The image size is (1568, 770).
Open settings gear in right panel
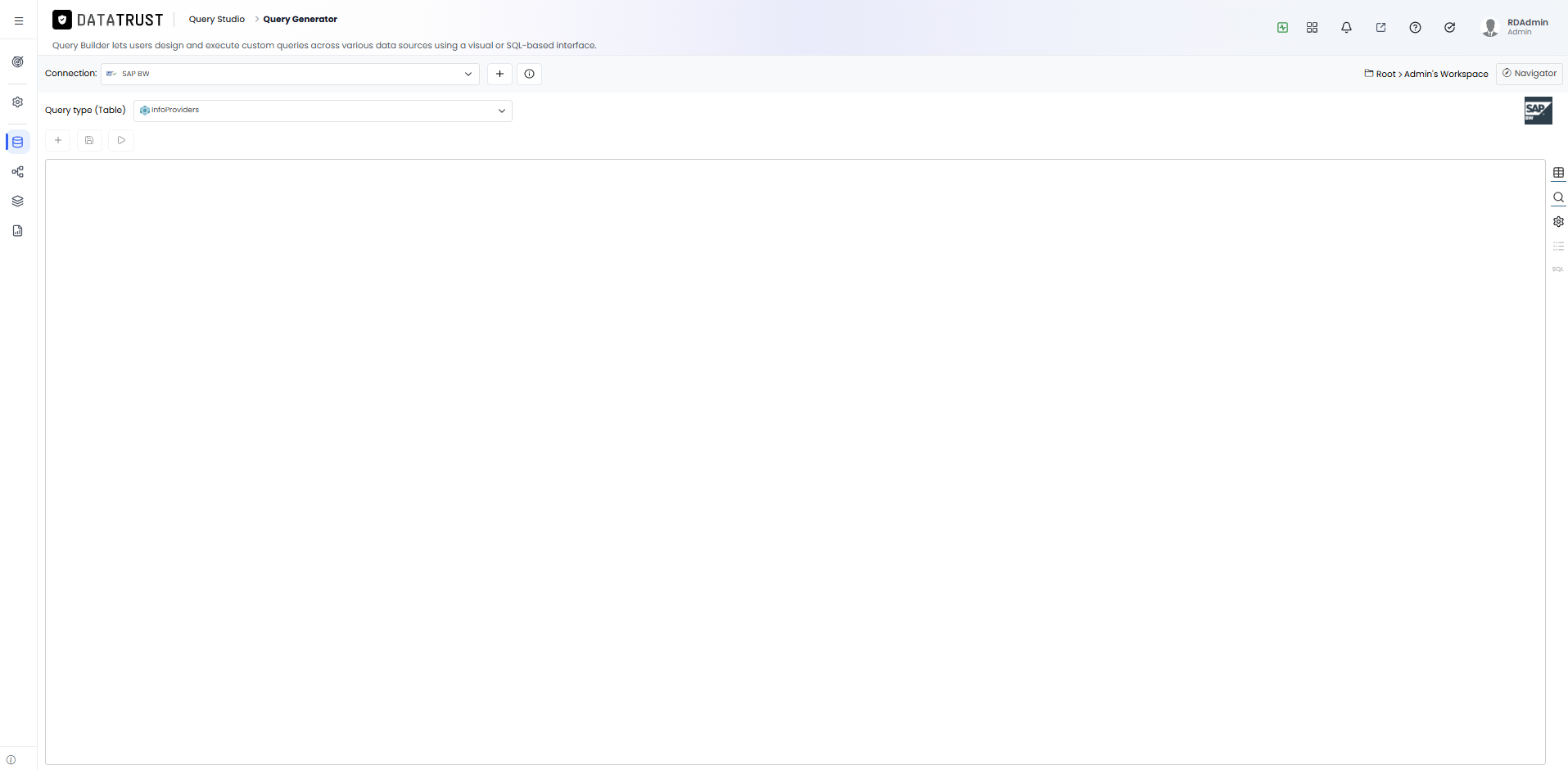pos(1558,222)
